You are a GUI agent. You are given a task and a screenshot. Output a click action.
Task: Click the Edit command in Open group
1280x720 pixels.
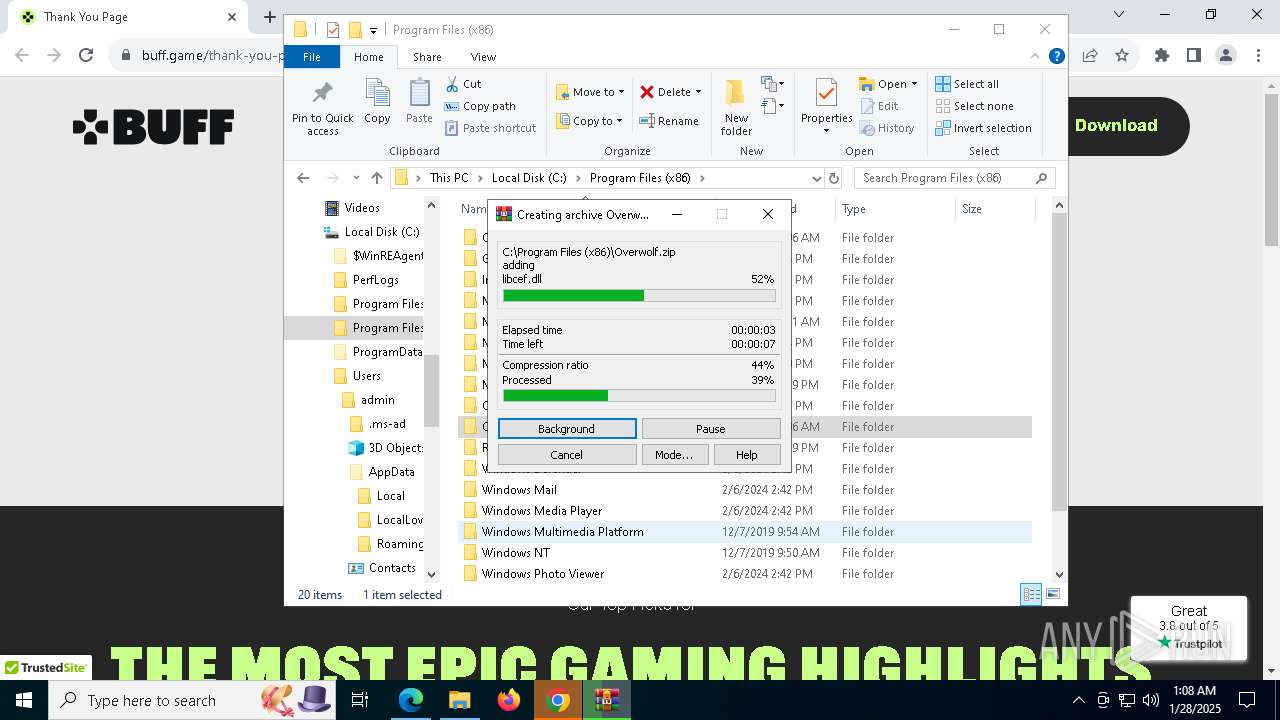click(879, 106)
